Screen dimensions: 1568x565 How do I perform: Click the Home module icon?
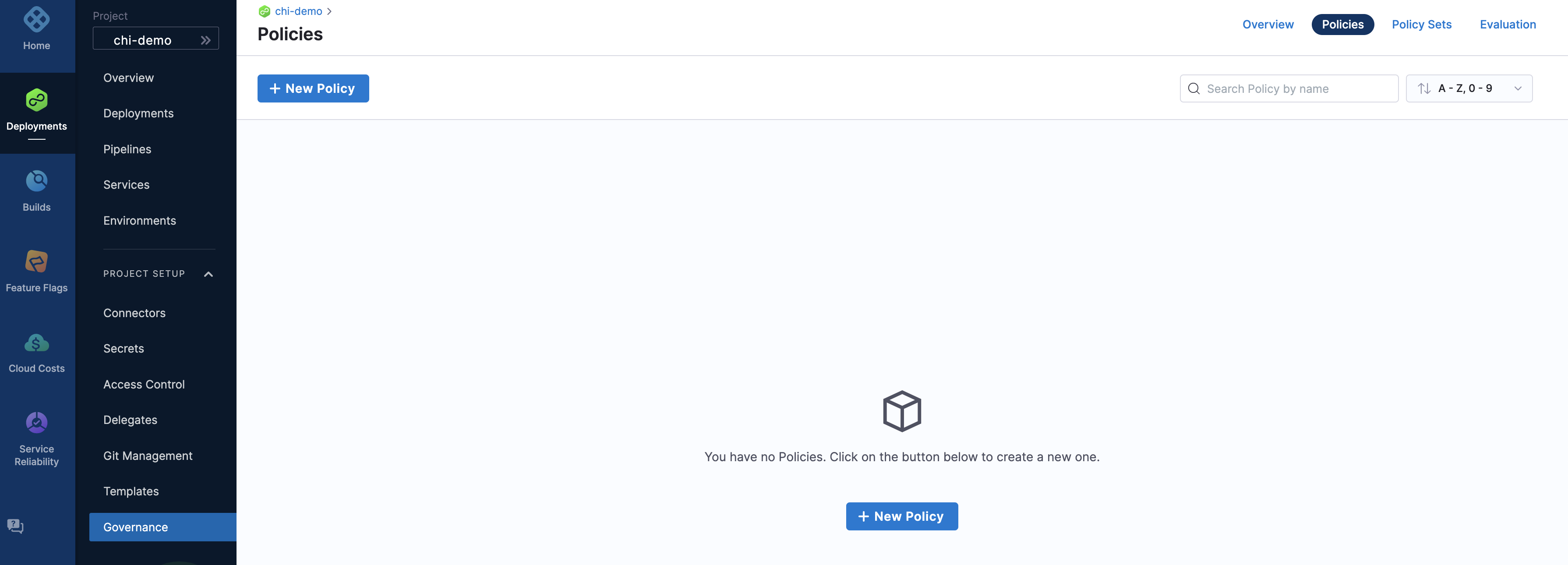(36, 20)
